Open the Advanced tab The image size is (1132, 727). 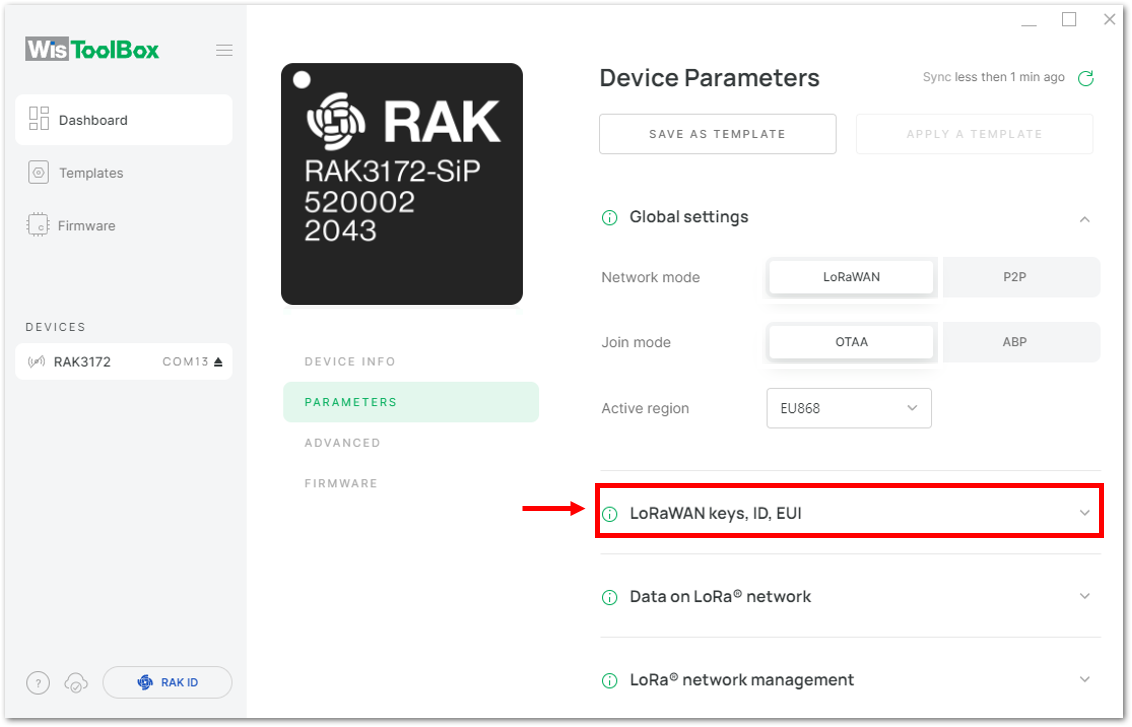click(x=342, y=443)
